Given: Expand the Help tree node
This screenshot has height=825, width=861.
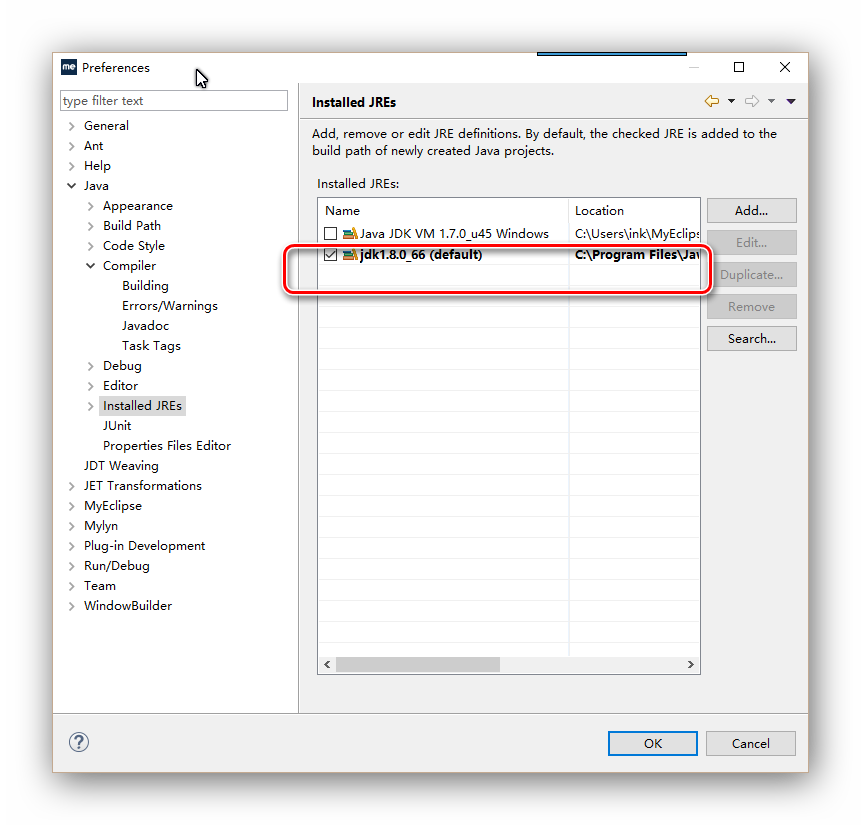Looking at the screenshot, I should pyautogui.click(x=71, y=166).
